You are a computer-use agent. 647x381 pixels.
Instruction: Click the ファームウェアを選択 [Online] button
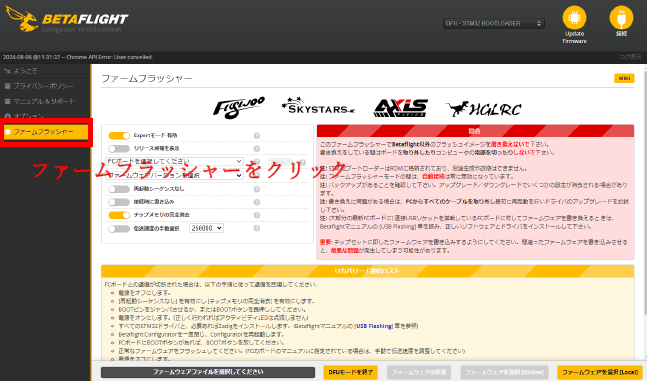pos(504,372)
